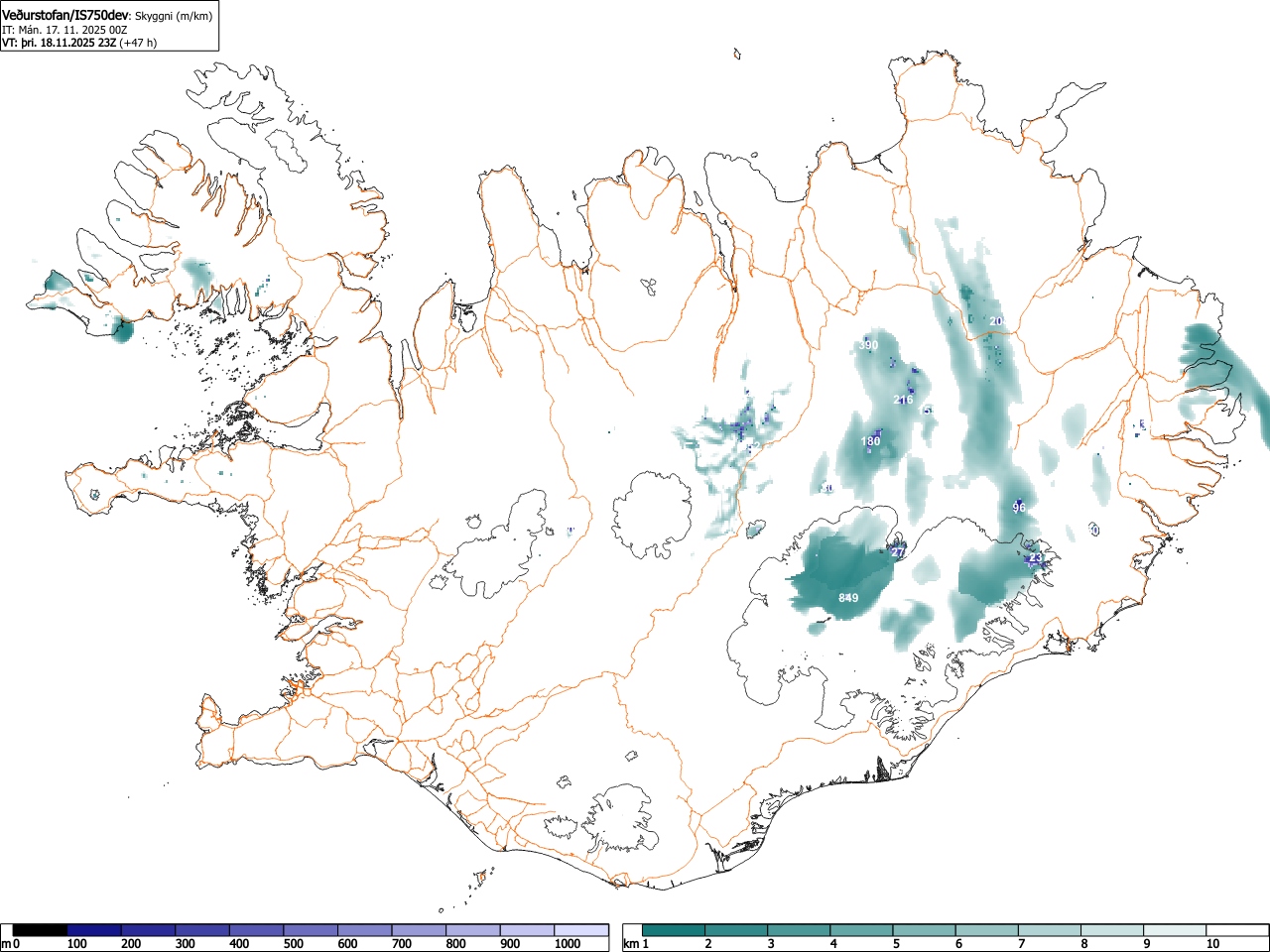This screenshot has height=952, width=1270.
Task: Click the swatch between 300 and 400 m
Action: tap(202, 930)
